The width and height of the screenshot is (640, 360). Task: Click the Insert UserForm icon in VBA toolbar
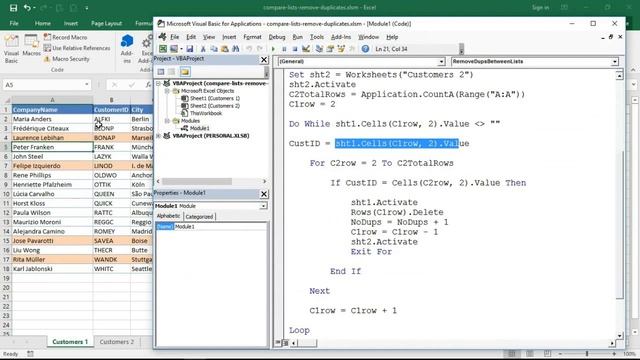point(174,49)
